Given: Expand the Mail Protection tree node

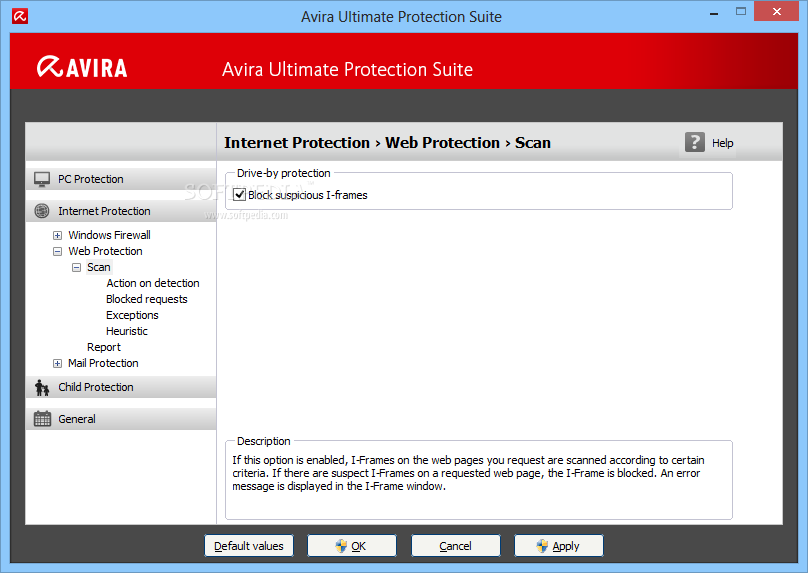Looking at the screenshot, I should [x=57, y=363].
